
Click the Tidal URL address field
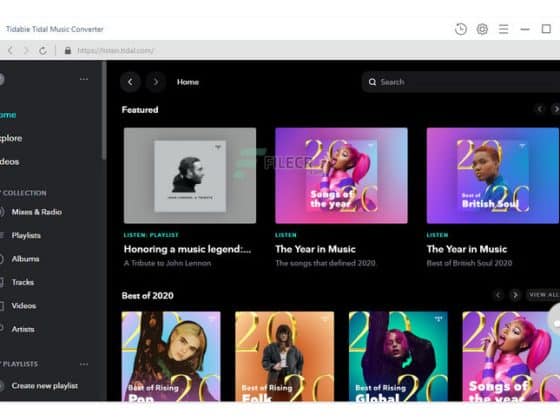pos(115,50)
